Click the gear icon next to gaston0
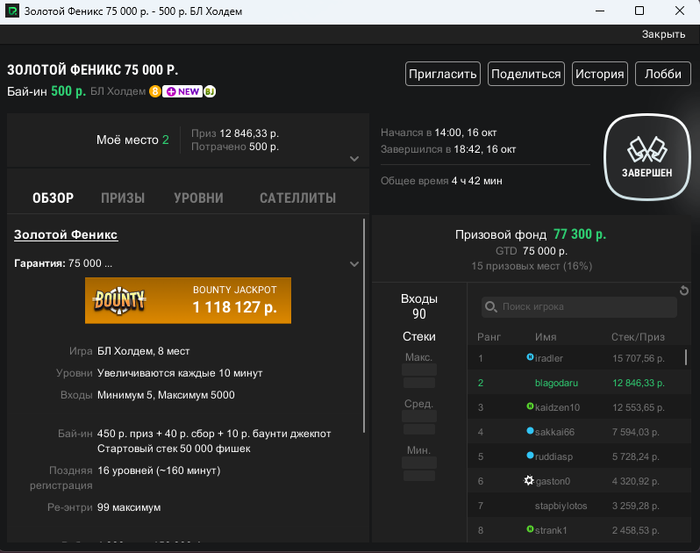 point(529,480)
